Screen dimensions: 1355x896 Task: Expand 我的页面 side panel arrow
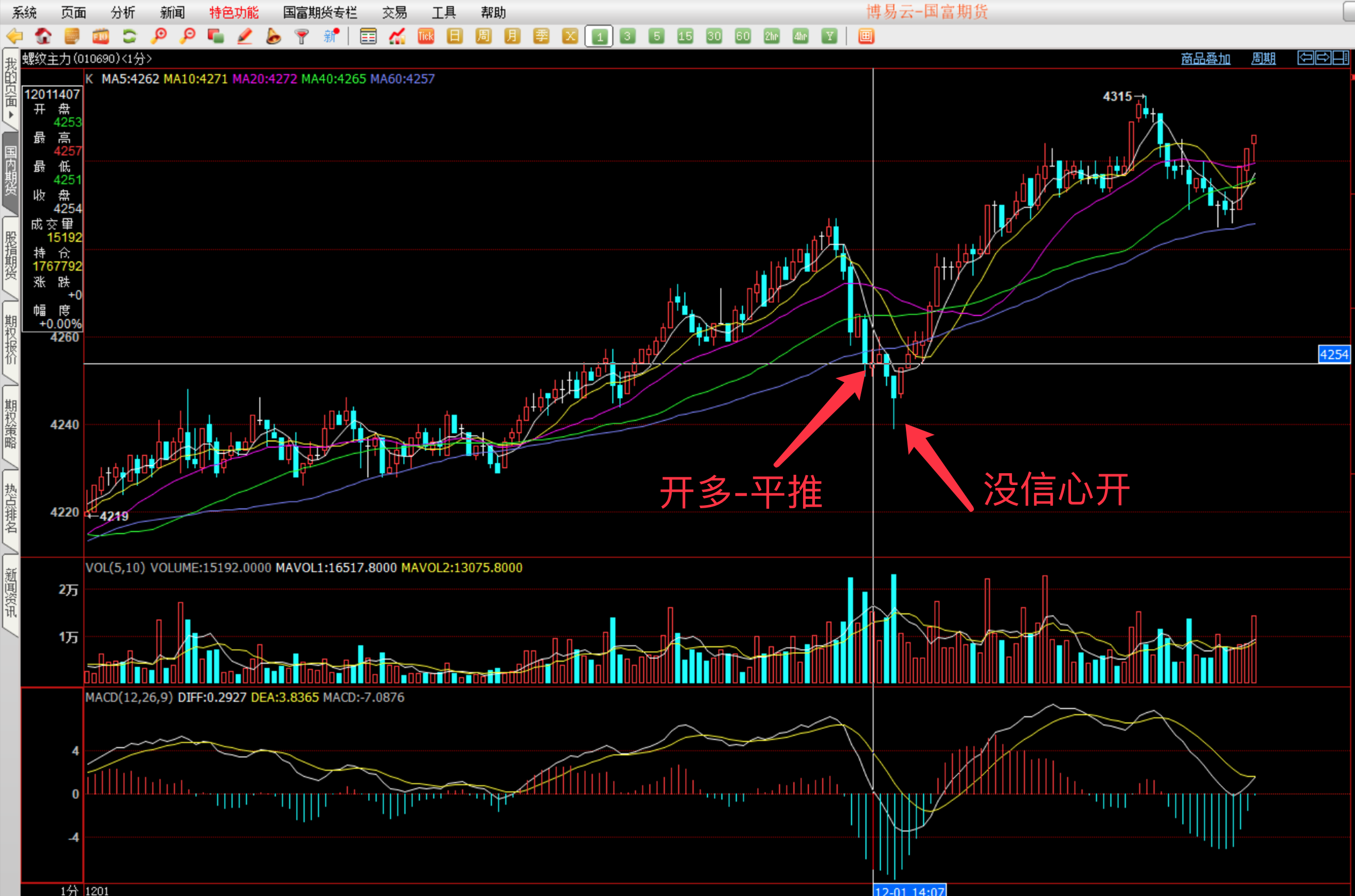coord(10,115)
